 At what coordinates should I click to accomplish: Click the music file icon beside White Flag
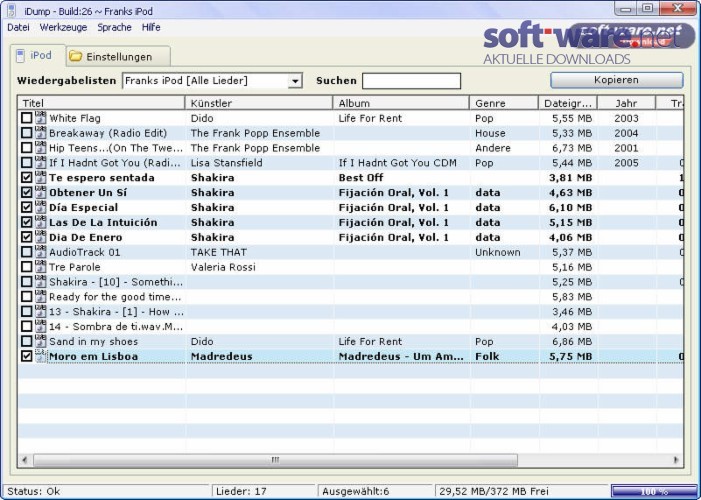pyautogui.click(x=41, y=118)
